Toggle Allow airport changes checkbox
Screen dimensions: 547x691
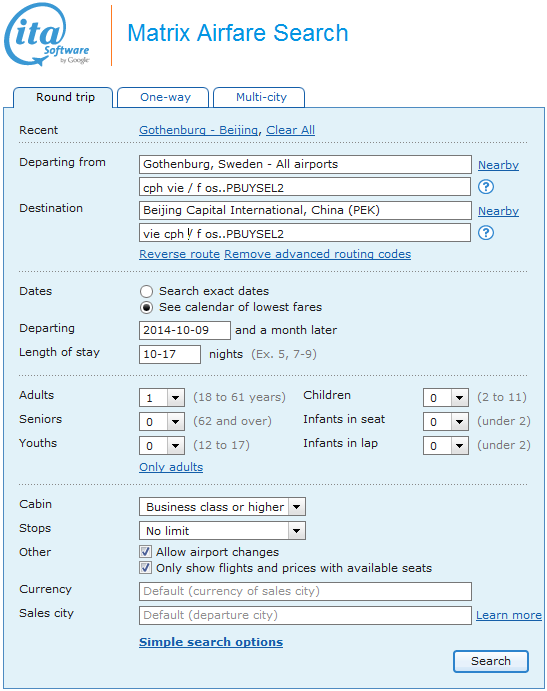[x=145, y=552]
